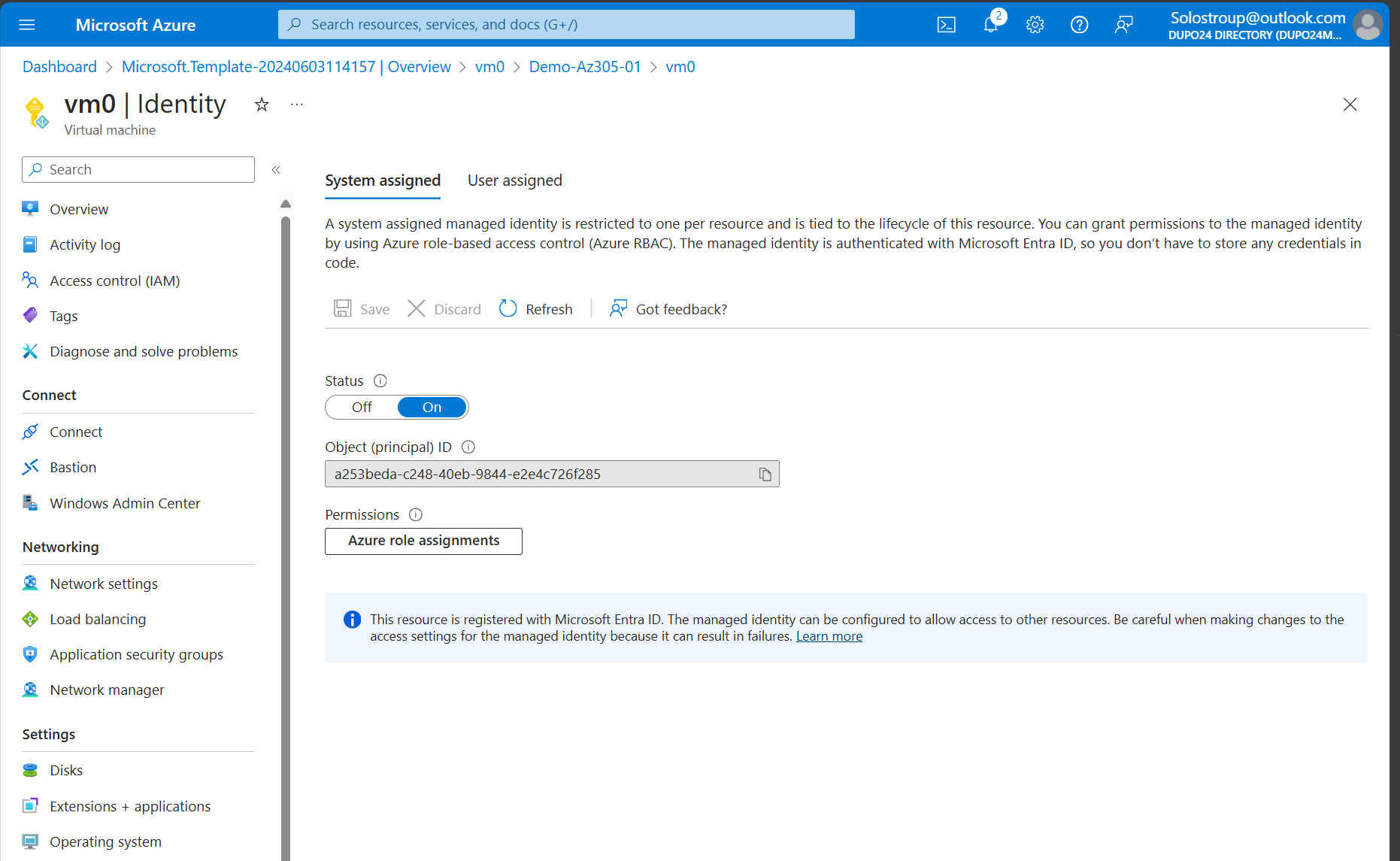1400x861 pixels.
Task: Favorite vm0 Identity with the star
Action: (x=262, y=105)
